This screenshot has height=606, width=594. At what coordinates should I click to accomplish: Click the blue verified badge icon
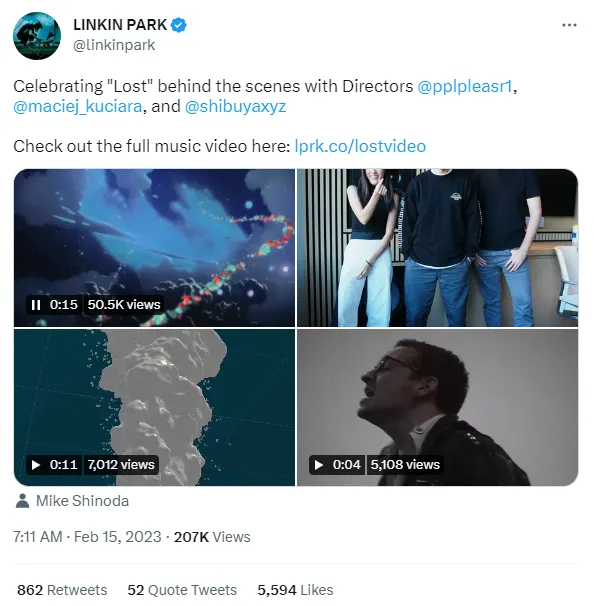[x=179, y=25]
